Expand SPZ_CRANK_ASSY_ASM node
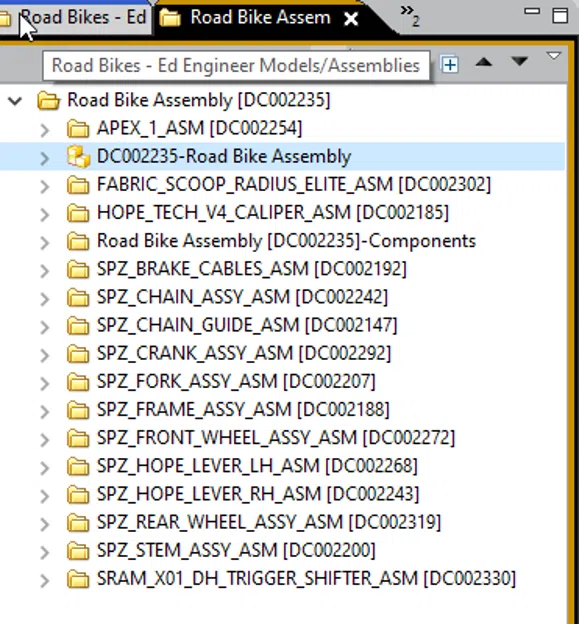The width and height of the screenshot is (579, 625). [x=45, y=355]
